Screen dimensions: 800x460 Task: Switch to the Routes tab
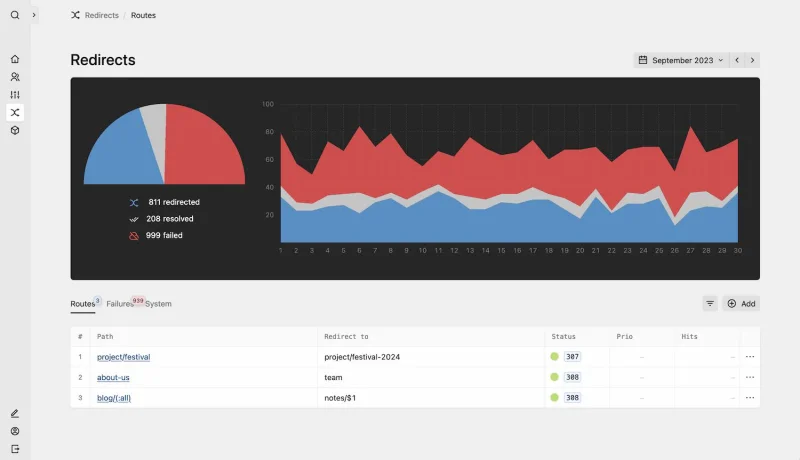pos(83,303)
